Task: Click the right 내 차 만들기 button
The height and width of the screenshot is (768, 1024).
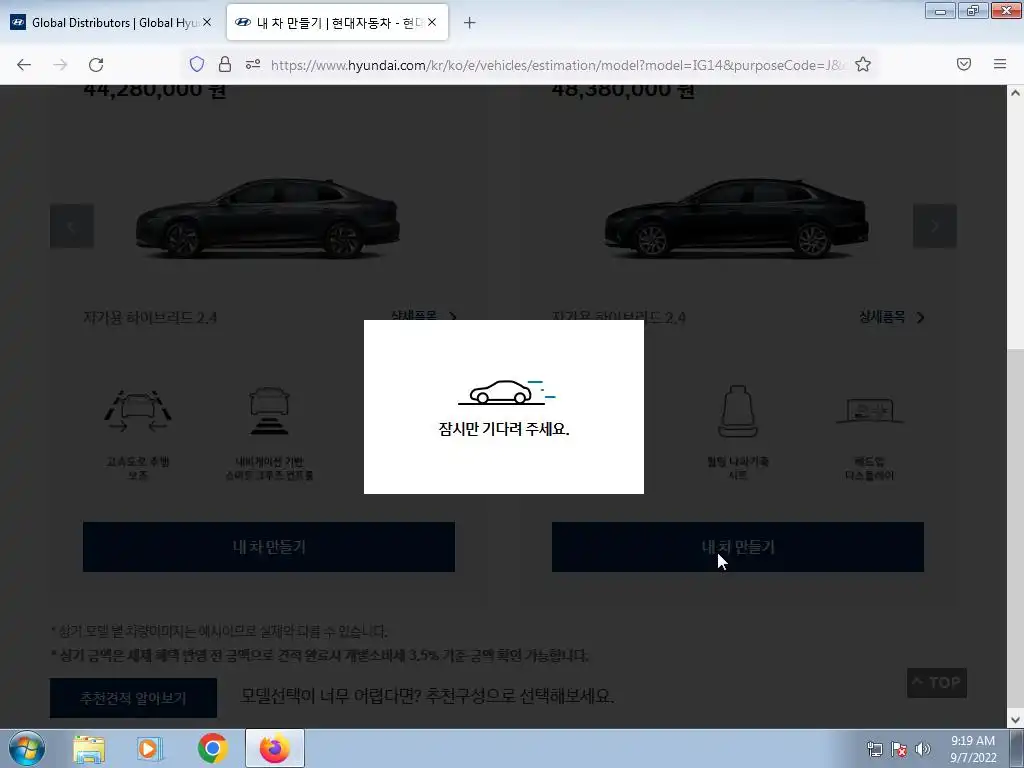Action: pyautogui.click(x=737, y=547)
